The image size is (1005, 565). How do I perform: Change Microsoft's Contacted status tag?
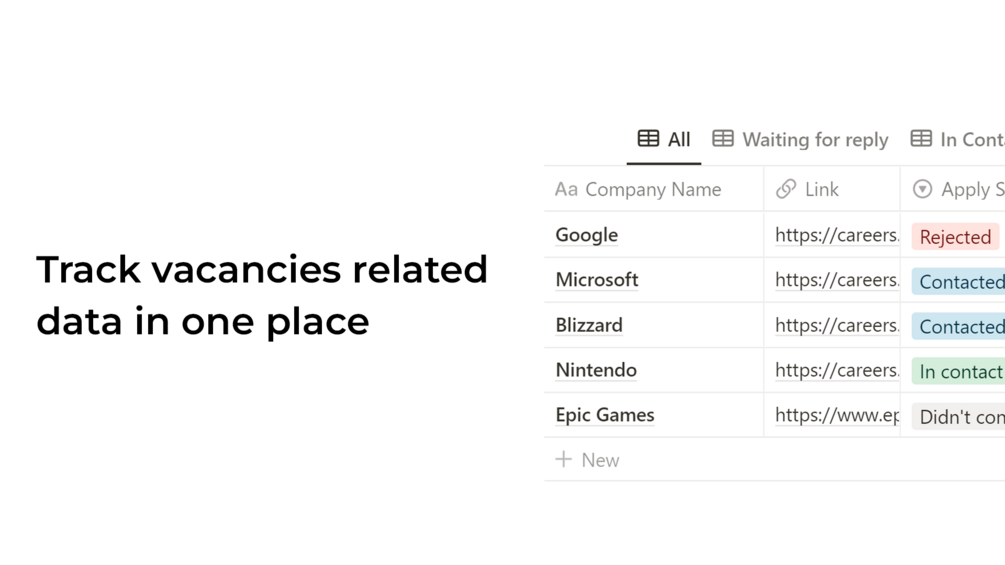click(960, 282)
